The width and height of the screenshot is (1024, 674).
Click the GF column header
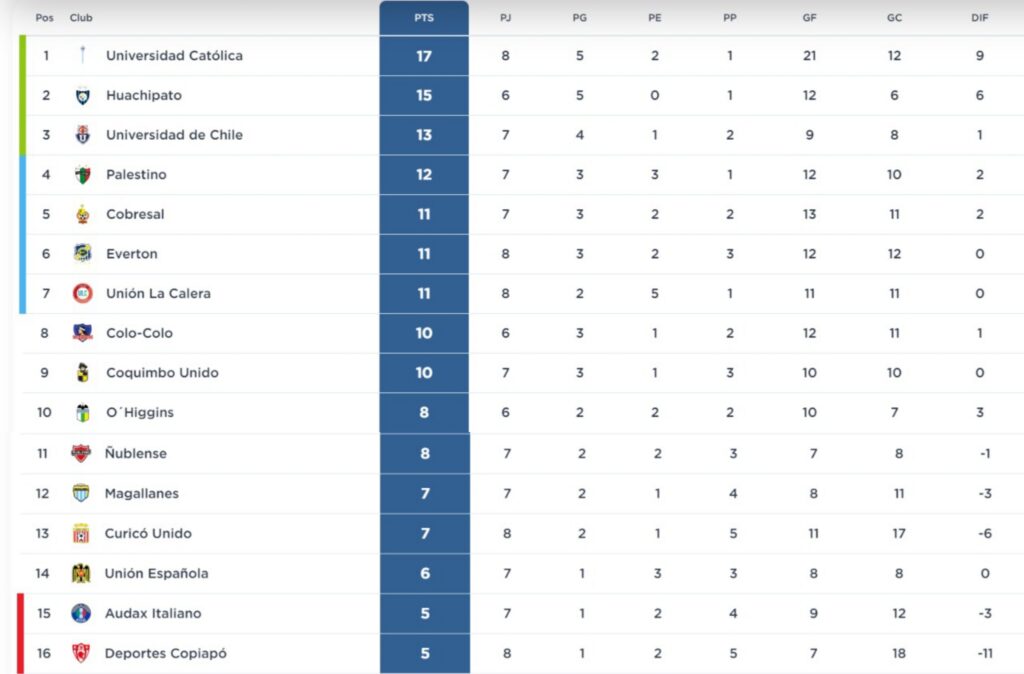click(809, 18)
